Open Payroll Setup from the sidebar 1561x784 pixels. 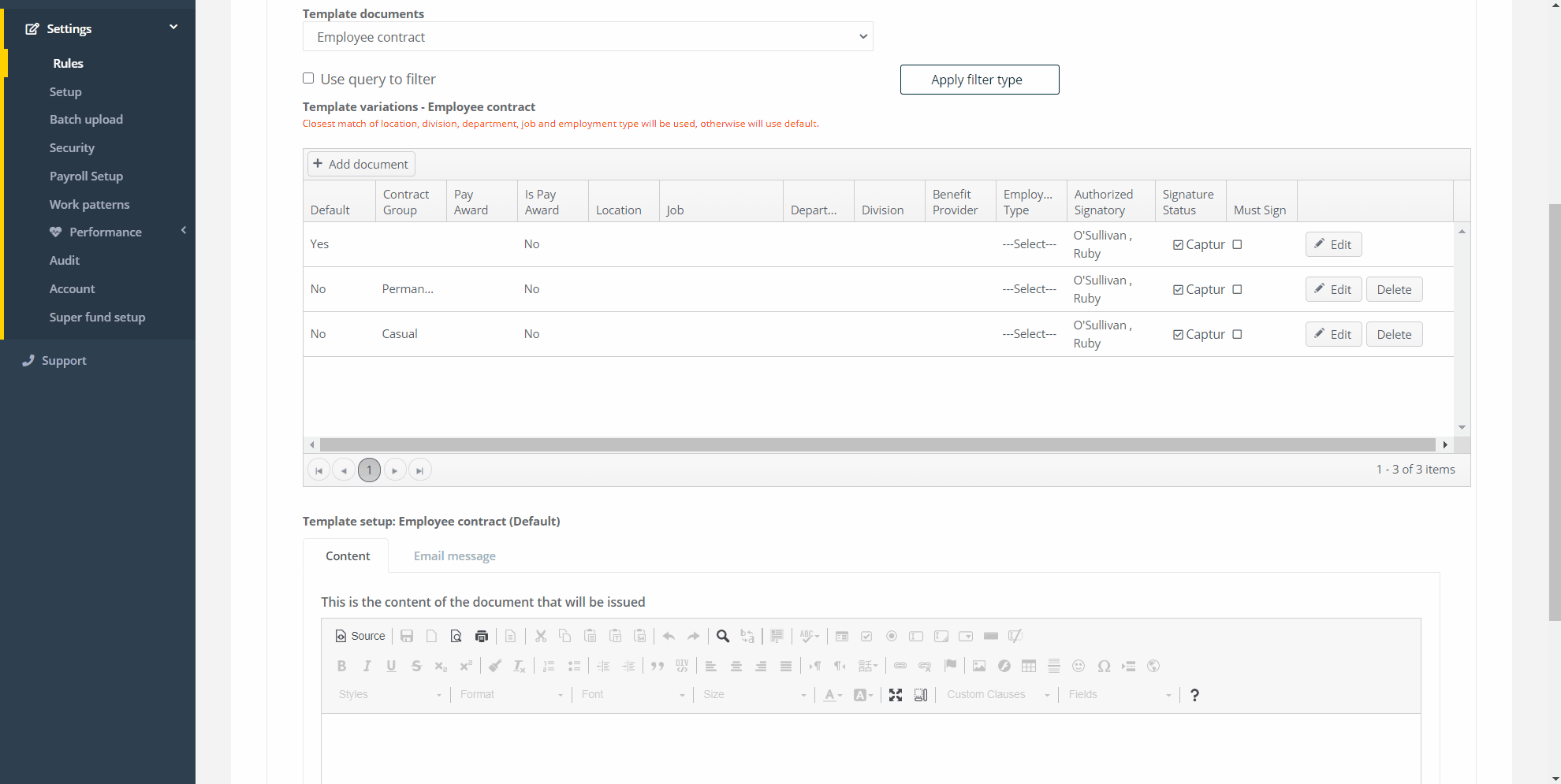[86, 176]
